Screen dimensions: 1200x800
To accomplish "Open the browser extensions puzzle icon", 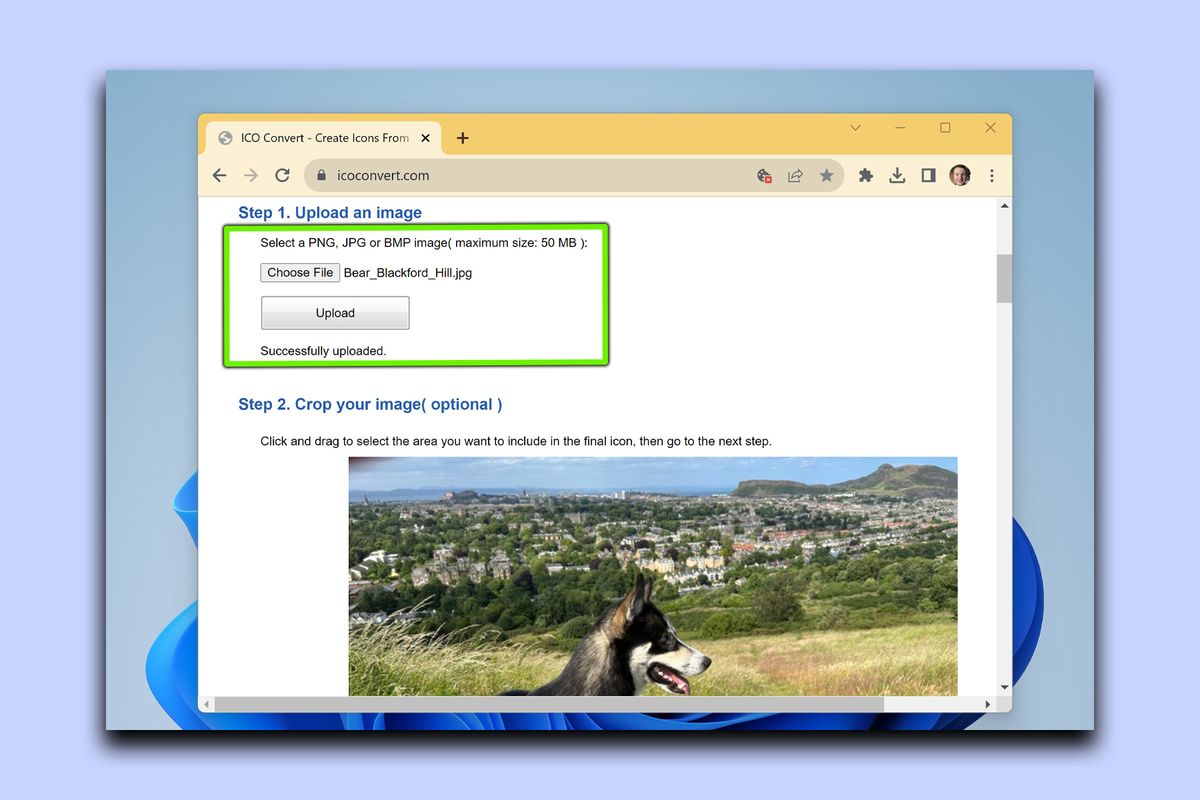I will [866, 175].
